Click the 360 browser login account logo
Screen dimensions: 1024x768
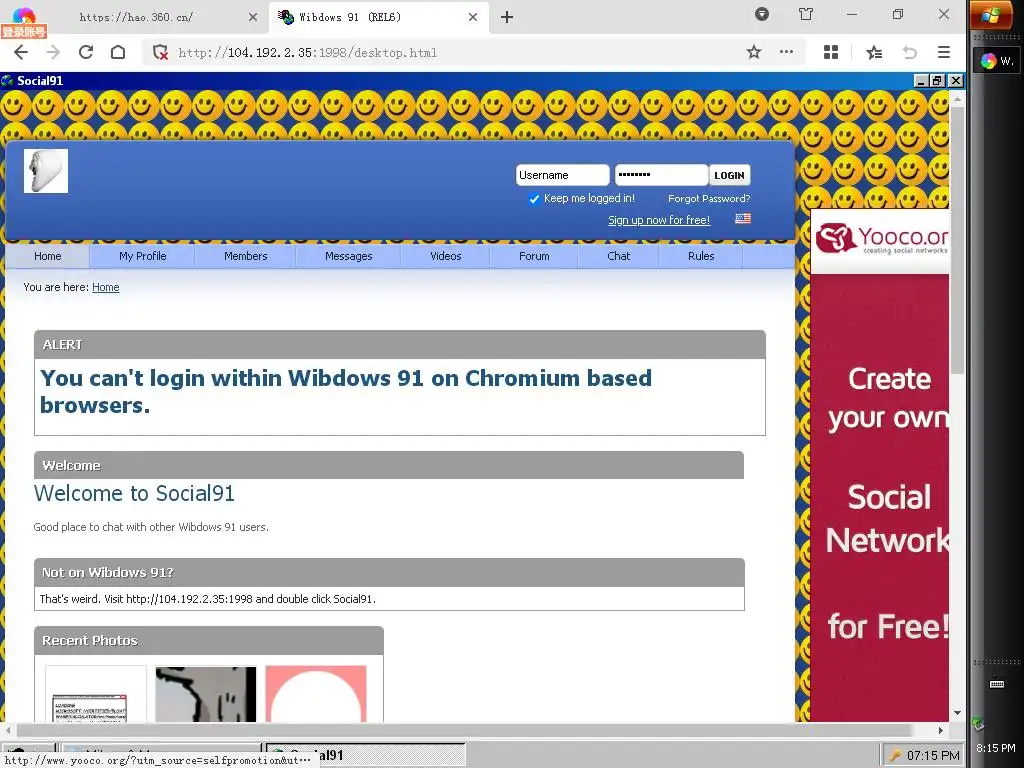click(24, 22)
